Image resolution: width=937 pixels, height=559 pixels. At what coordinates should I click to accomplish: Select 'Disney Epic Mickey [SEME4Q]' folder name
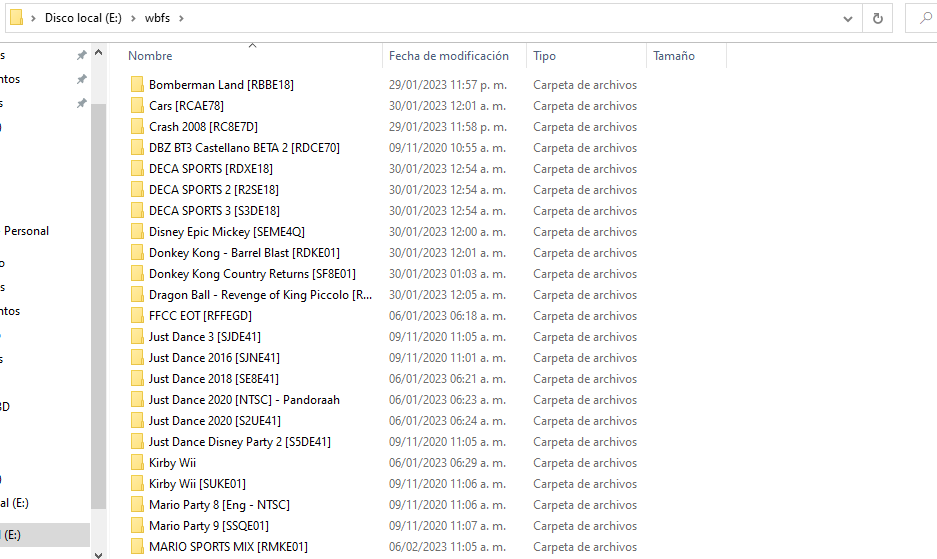pos(226,231)
